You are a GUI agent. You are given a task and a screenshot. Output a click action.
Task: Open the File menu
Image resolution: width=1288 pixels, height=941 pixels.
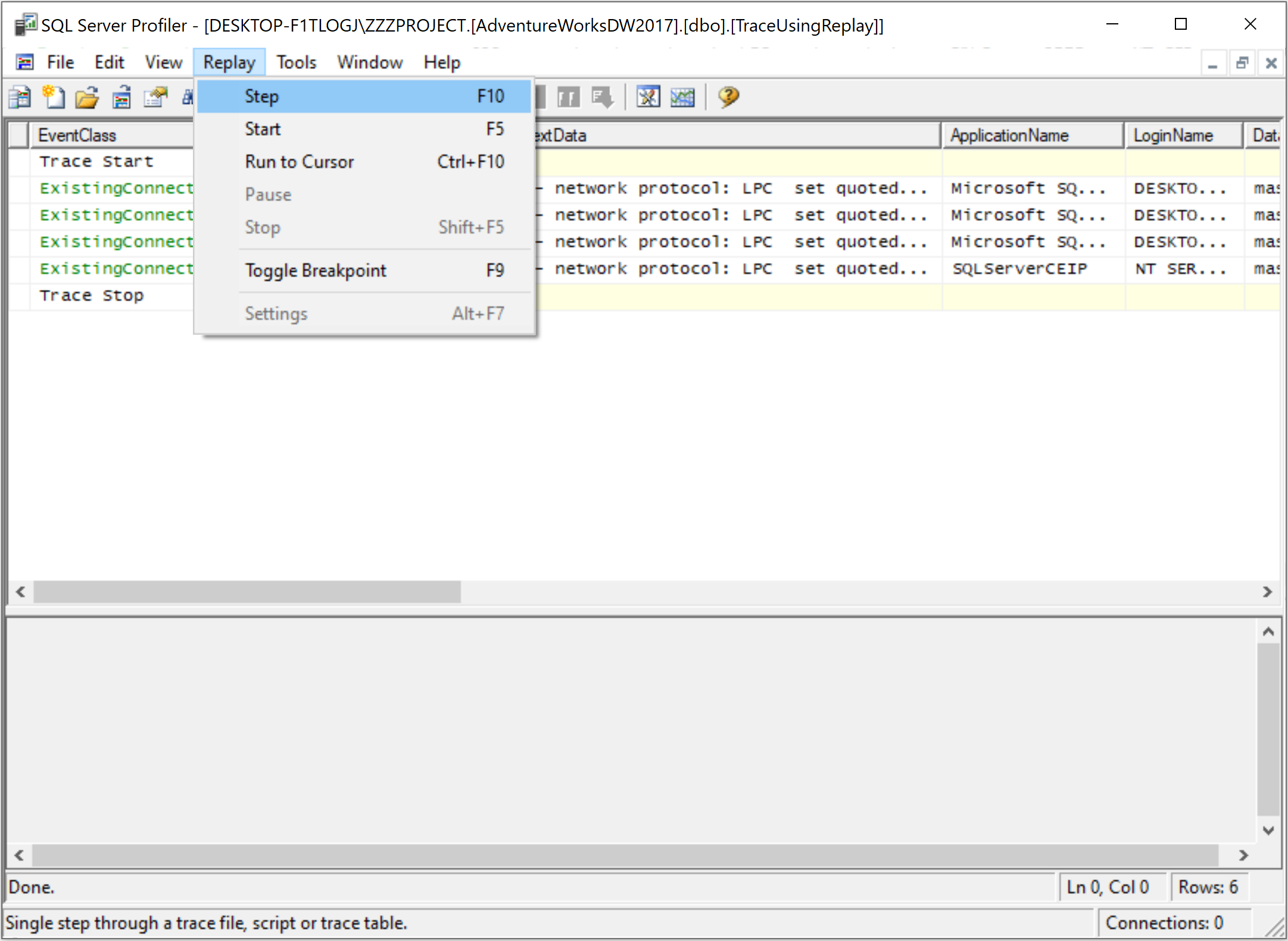click(x=60, y=63)
